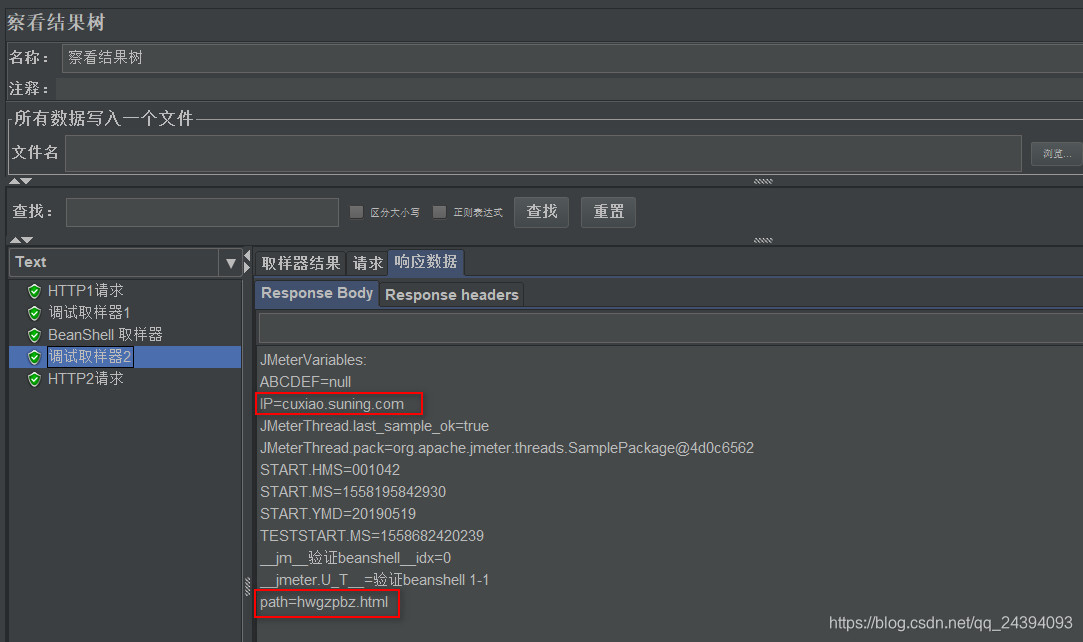
Task: Click the green shield icon beside 调试取样器1
Action: pyautogui.click(x=34, y=313)
